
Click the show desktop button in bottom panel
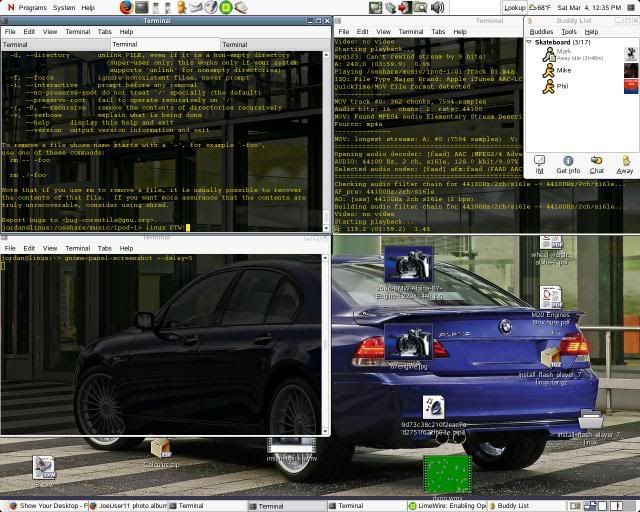pyautogui.click(x=575, y=506)
